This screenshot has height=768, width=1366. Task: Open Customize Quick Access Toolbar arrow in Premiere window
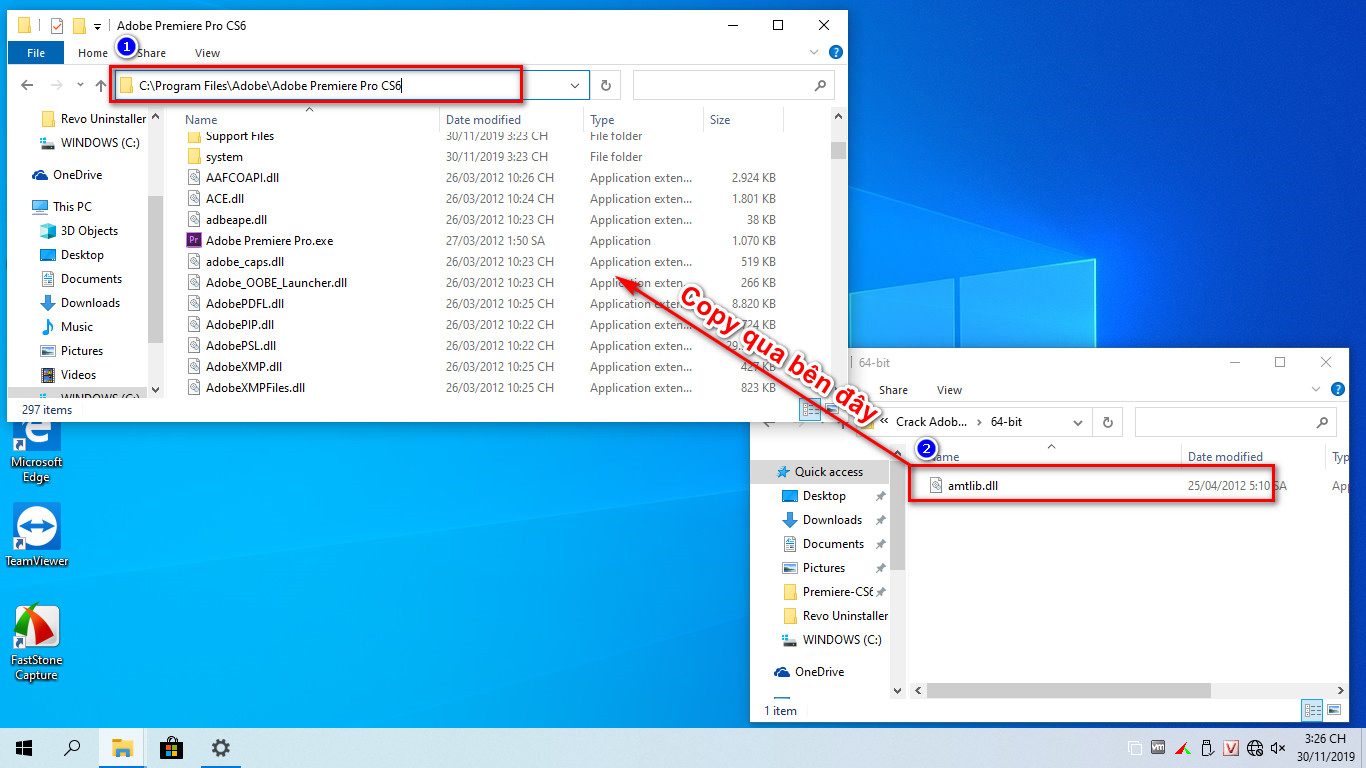pyautogui.click(x=97, y=26)
